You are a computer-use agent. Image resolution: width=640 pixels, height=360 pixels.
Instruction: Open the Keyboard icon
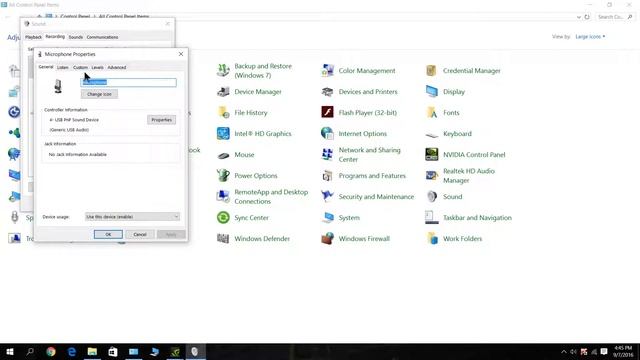tap(432, 134)
